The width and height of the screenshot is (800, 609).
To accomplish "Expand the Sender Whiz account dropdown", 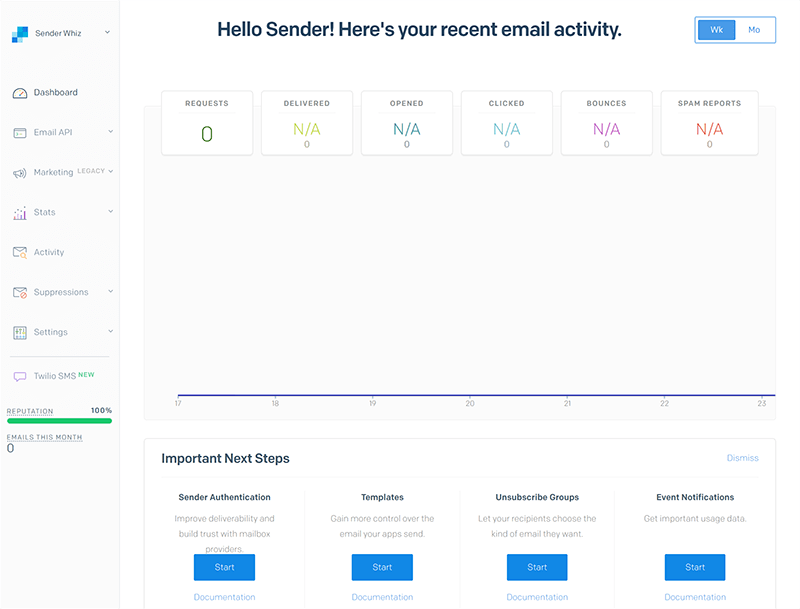I will click(x=107, y=33).
